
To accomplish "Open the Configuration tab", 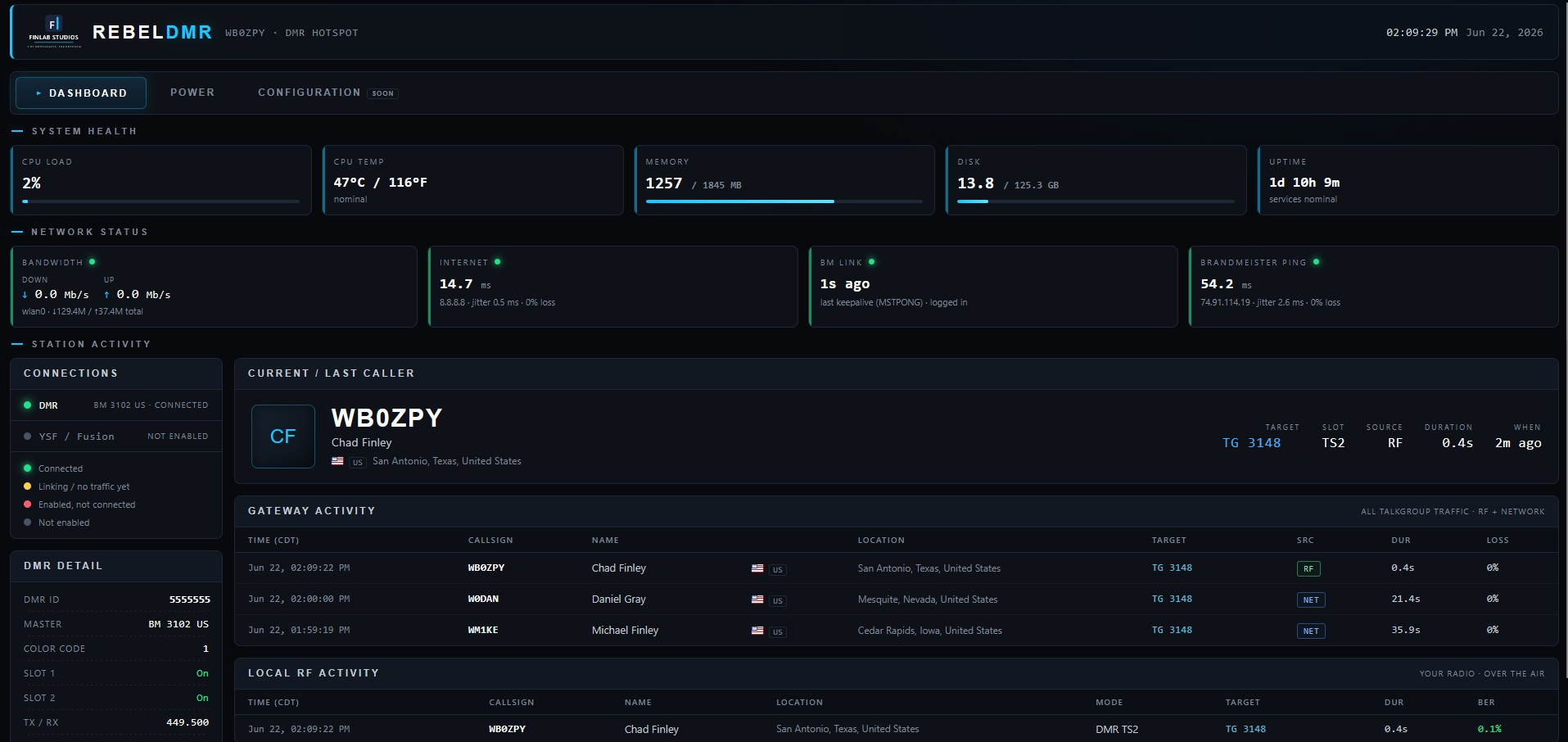I will pyautogui.click(x=309, y=93).
